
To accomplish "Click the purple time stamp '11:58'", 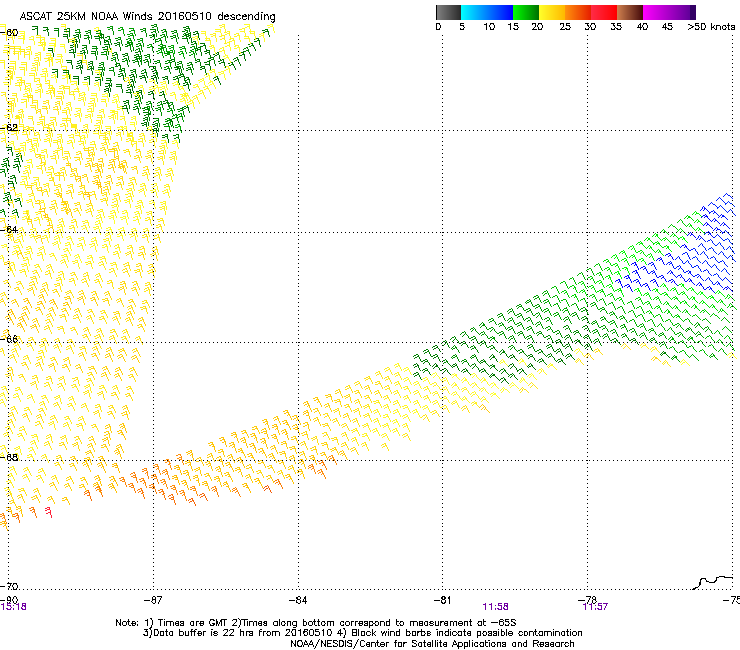I will [x=495, y=607].
